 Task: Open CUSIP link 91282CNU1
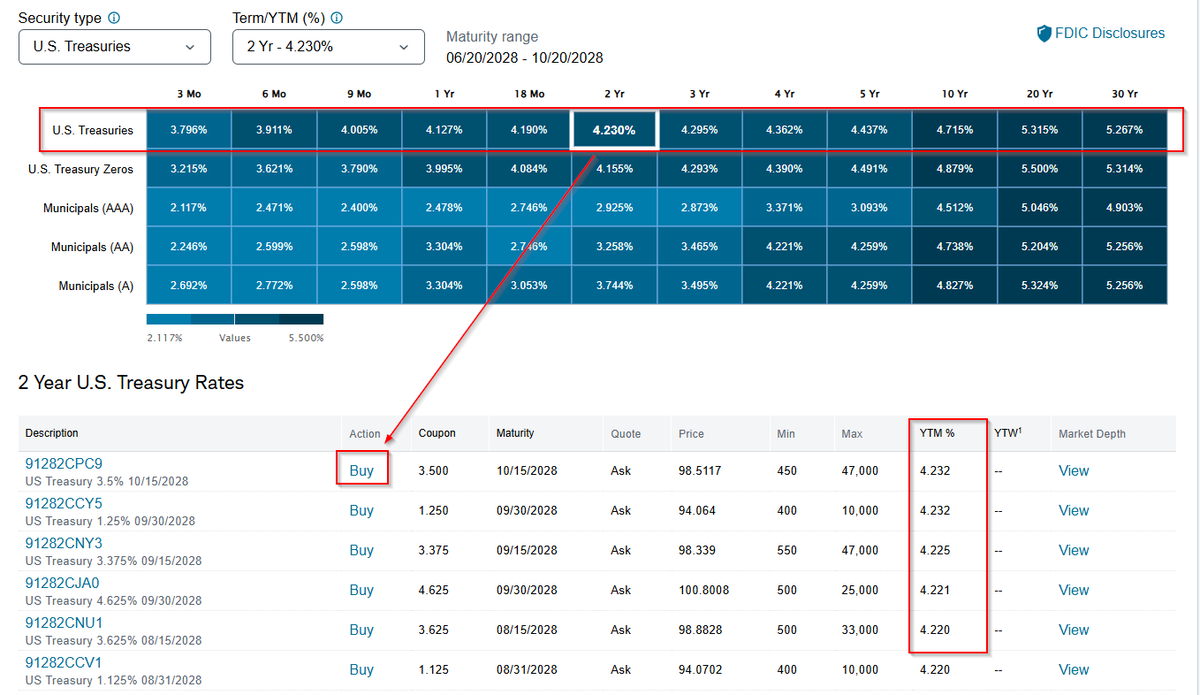64,623
